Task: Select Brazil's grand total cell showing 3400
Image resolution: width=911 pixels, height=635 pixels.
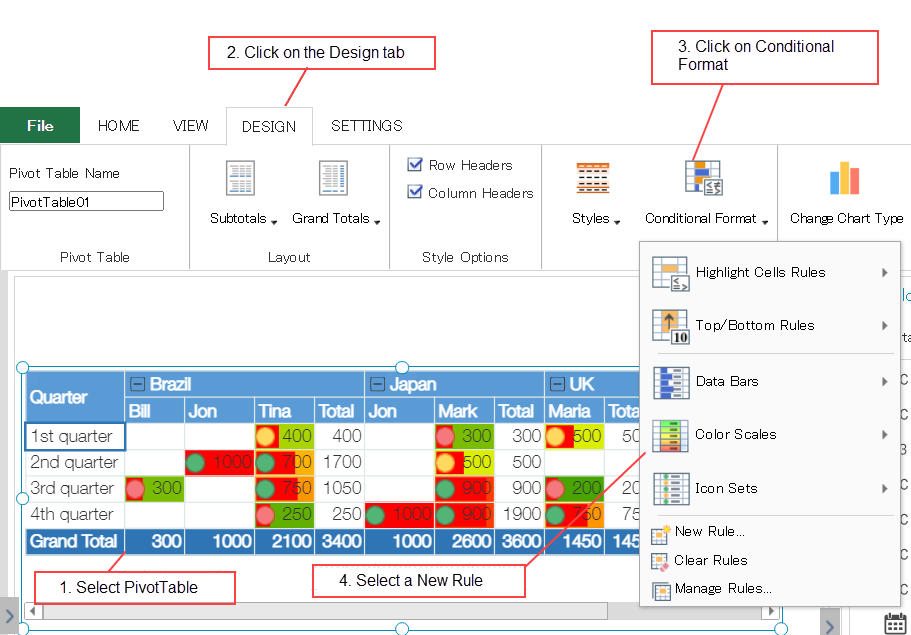Action: (339, 541)
